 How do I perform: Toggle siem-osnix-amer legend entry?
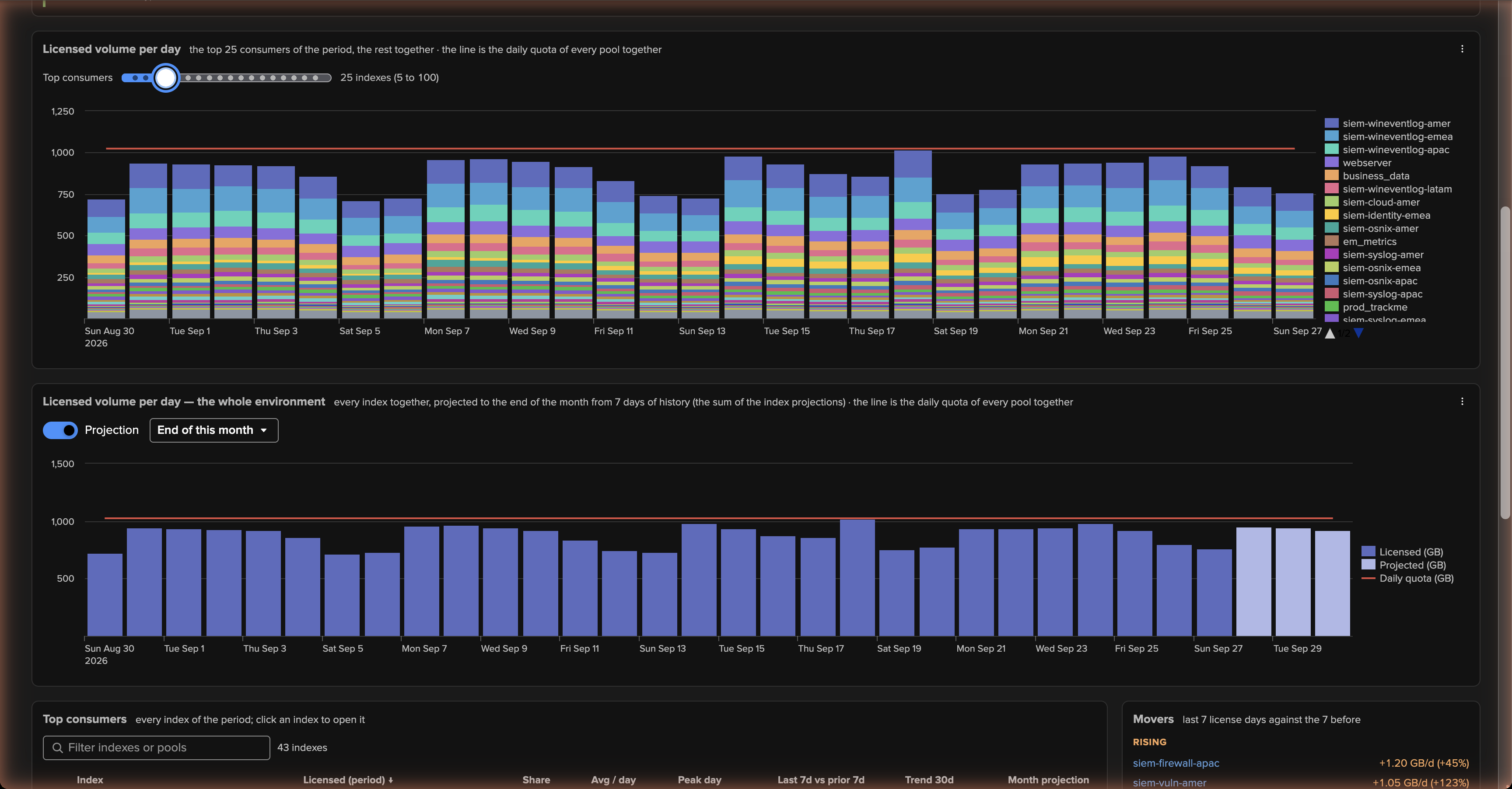[x=1372, y=229]
